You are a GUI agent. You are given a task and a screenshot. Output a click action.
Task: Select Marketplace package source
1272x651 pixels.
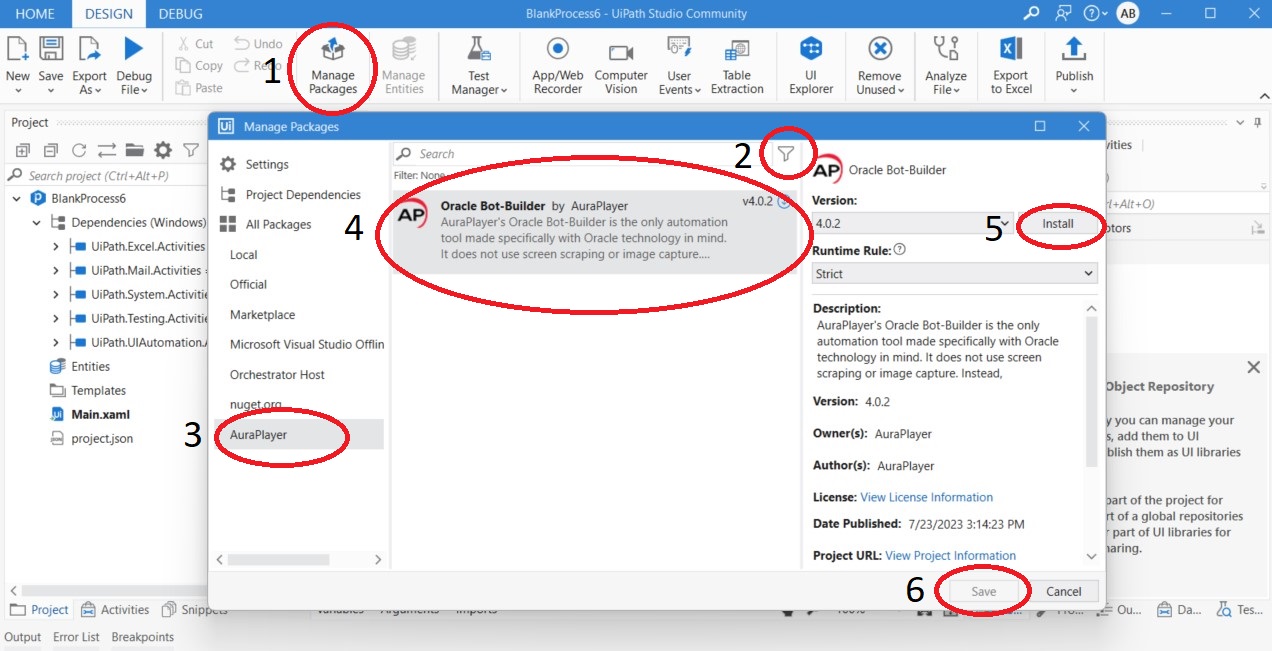[262, 315]
